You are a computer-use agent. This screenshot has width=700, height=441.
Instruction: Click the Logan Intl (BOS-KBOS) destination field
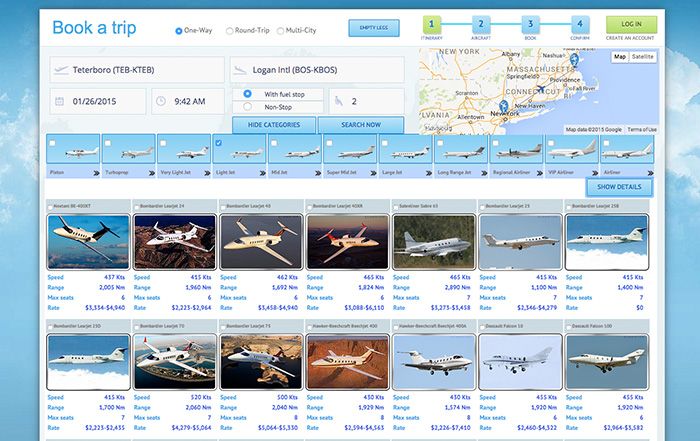(x=317, y=70)
